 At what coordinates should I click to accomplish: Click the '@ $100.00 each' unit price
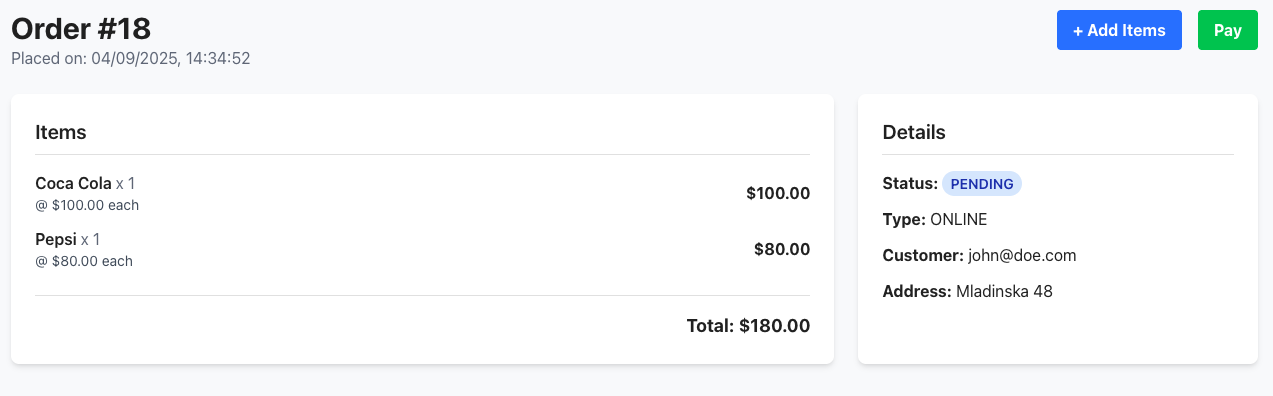click(x=87, y=205)
